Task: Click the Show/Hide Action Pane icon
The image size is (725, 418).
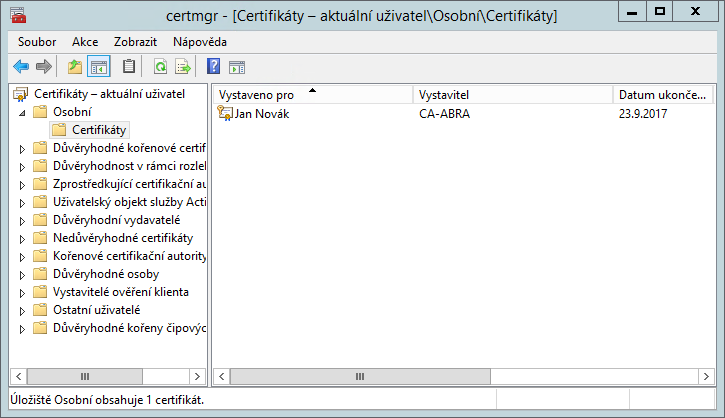Action: [237, 67]
